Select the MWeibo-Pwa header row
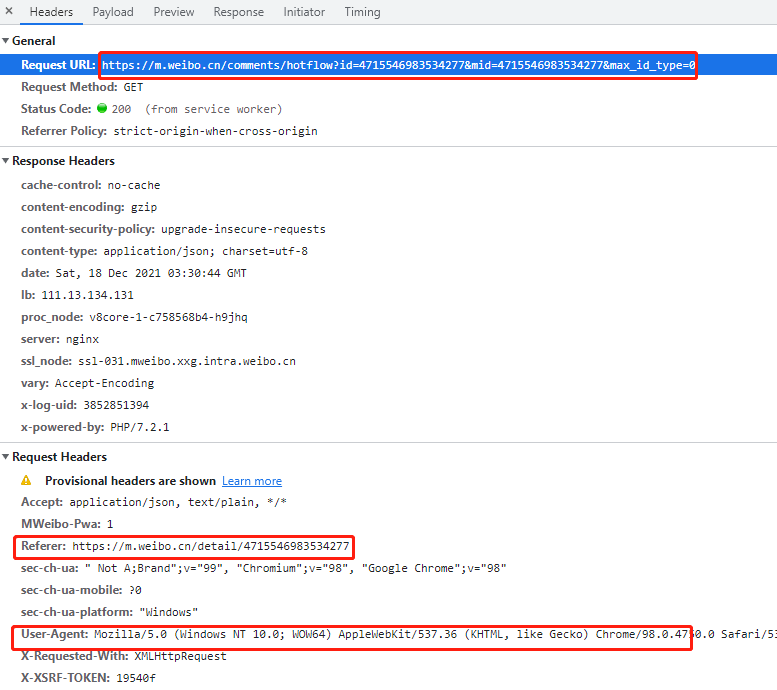 pyautogui.click(x=67, y=524)
